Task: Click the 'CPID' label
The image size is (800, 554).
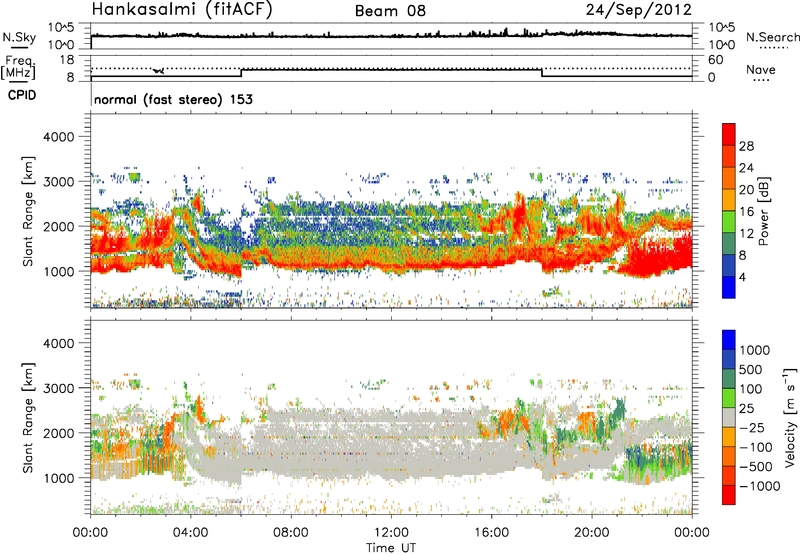Action: pos(22,95)
